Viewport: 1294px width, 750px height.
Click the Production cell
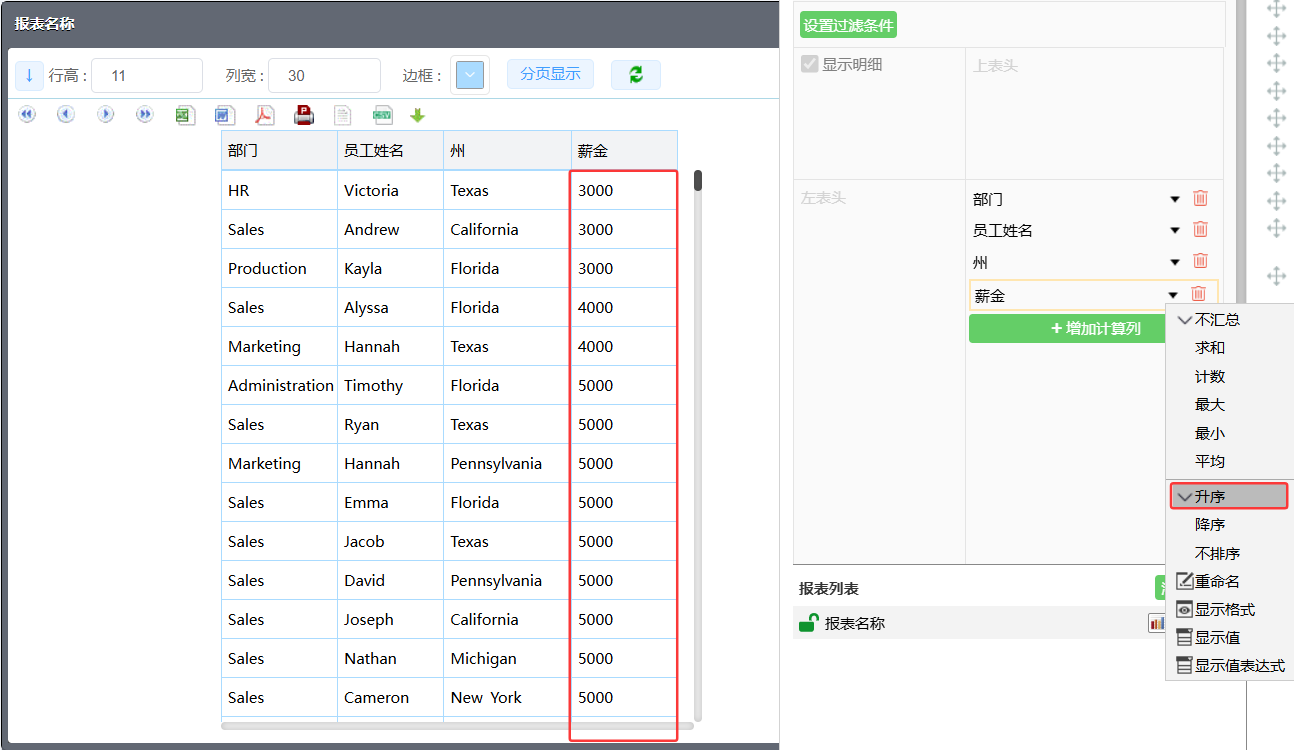click(x=279, y=268)
